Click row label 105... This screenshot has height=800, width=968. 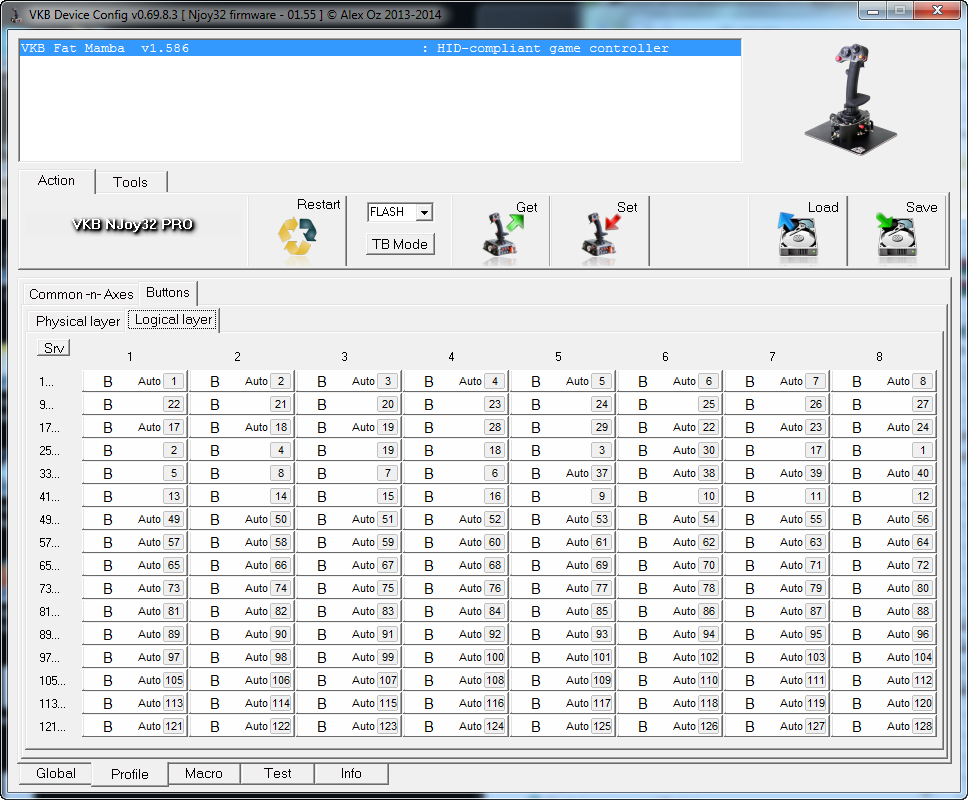52,681
